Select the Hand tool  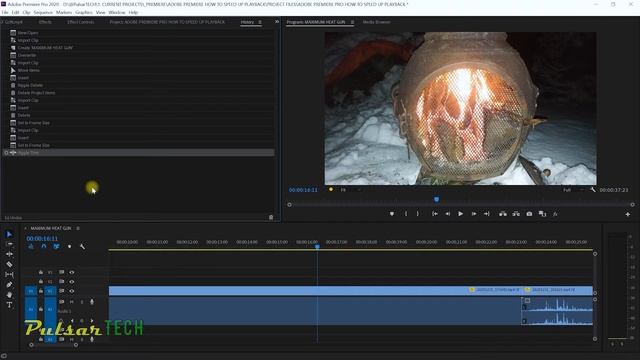pos(9,295)
